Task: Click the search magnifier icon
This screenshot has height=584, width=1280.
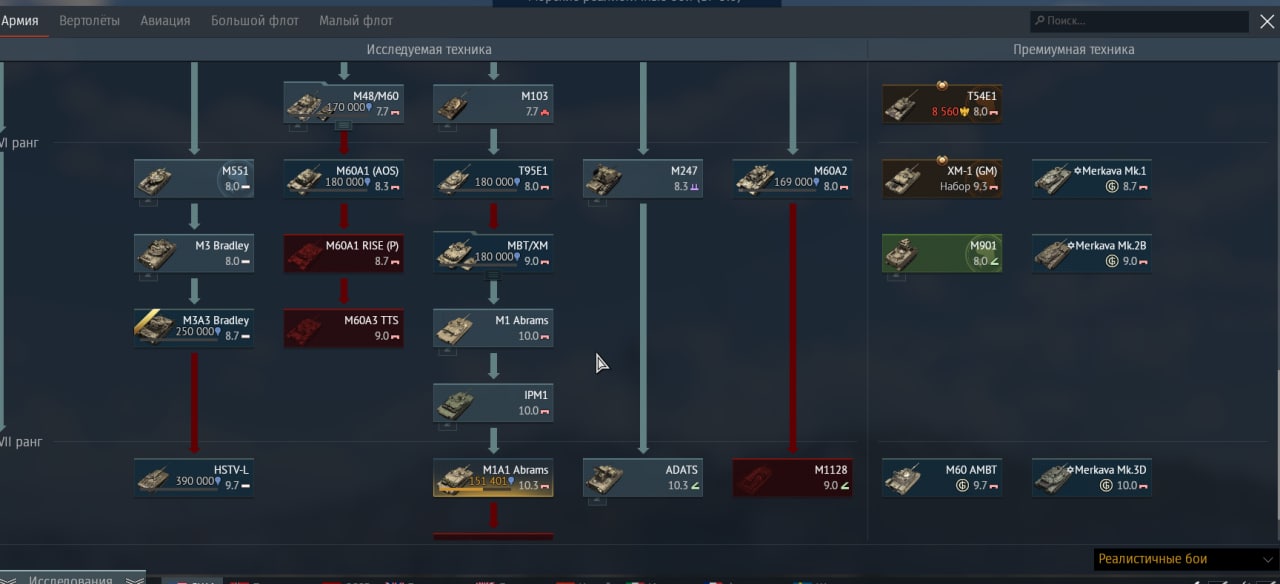Action: click(x=1040, y=21)
